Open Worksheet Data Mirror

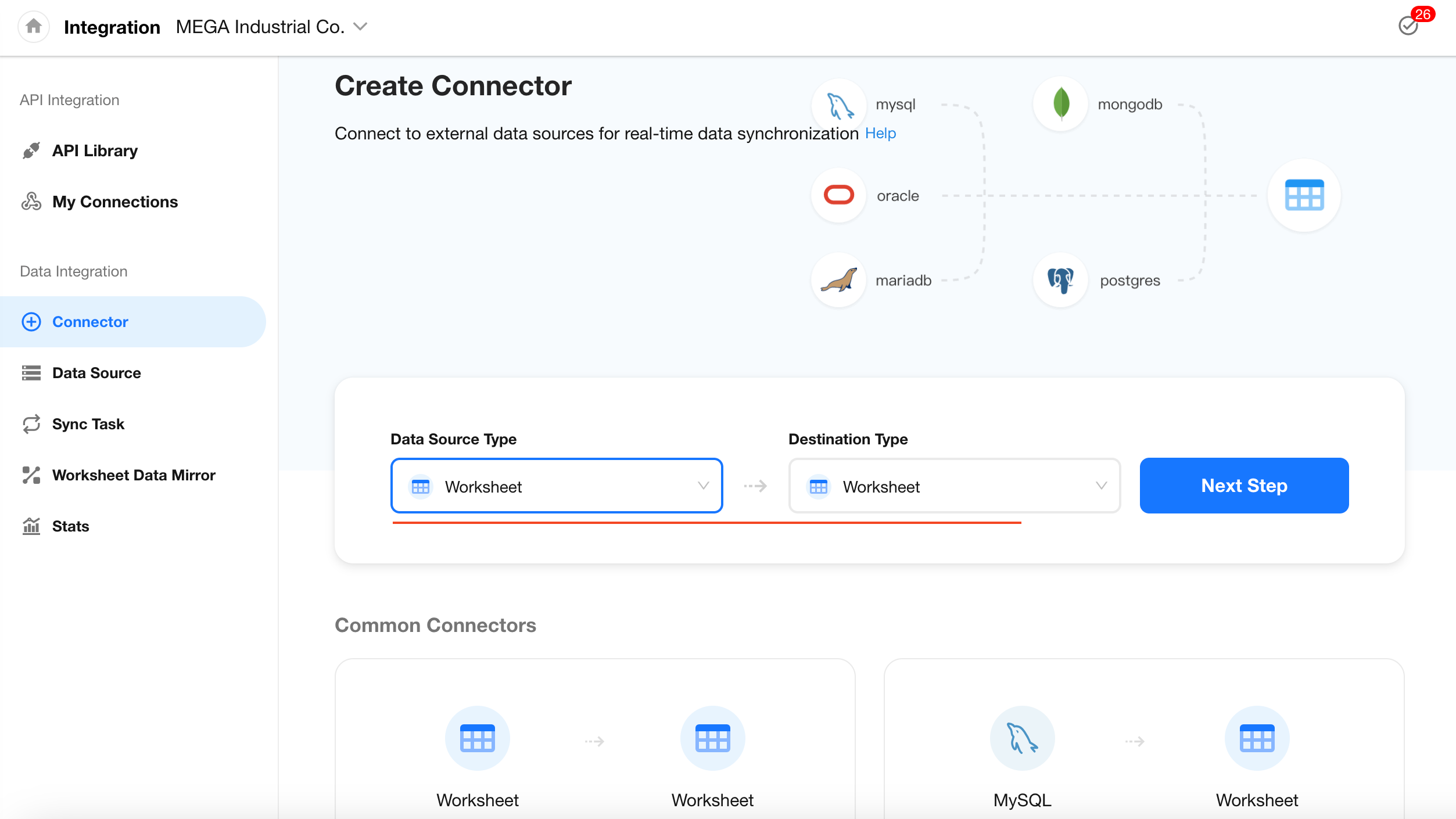pos(134,475)
